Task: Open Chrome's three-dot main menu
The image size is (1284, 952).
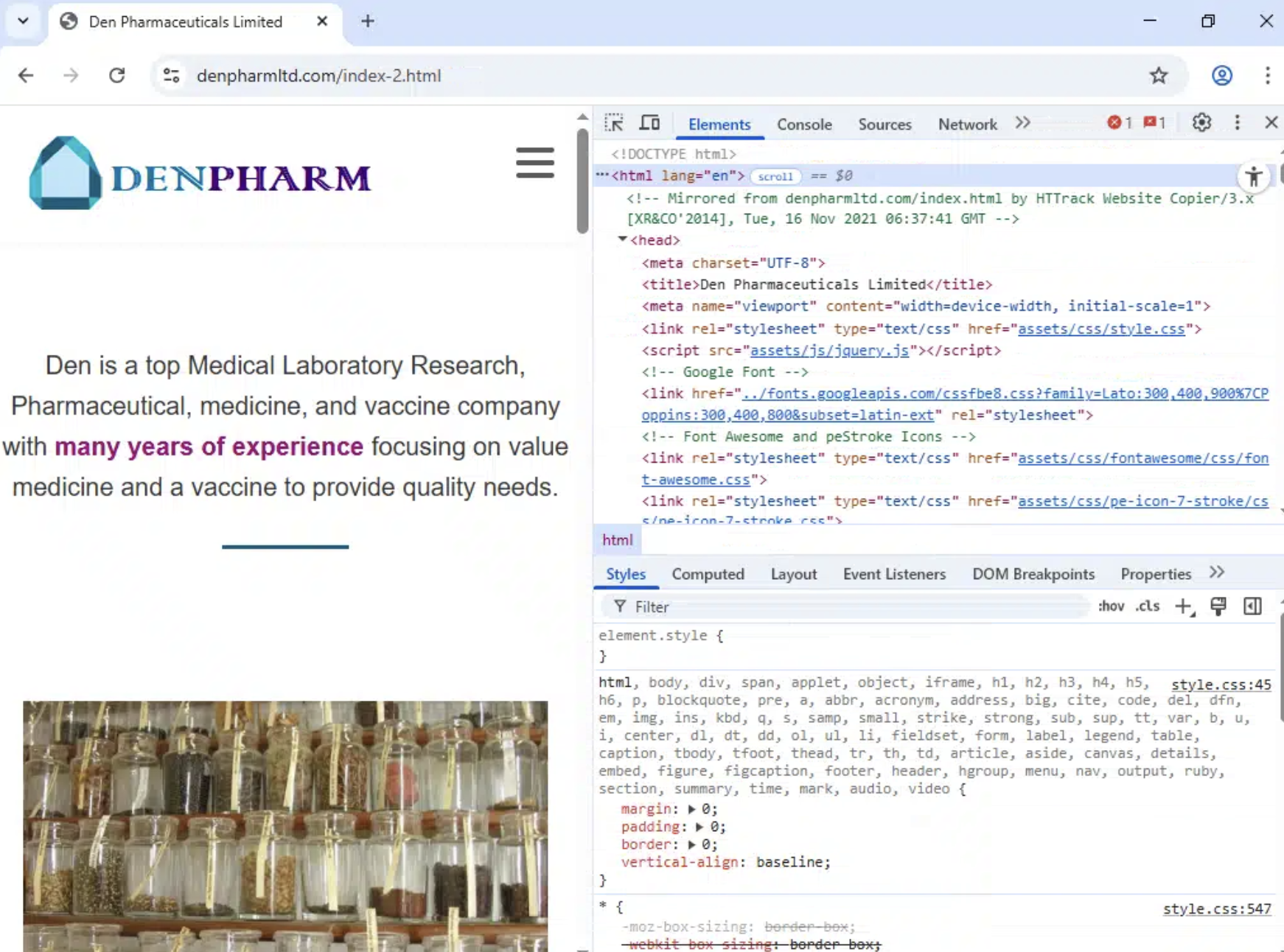Action: pos(1267,75)
